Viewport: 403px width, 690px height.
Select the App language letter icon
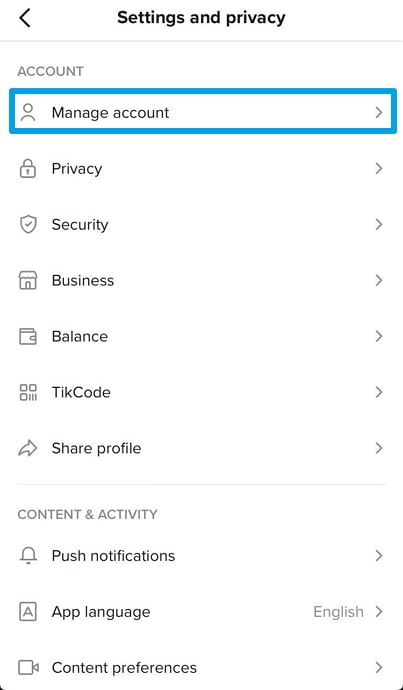click(x=28, y=612)
